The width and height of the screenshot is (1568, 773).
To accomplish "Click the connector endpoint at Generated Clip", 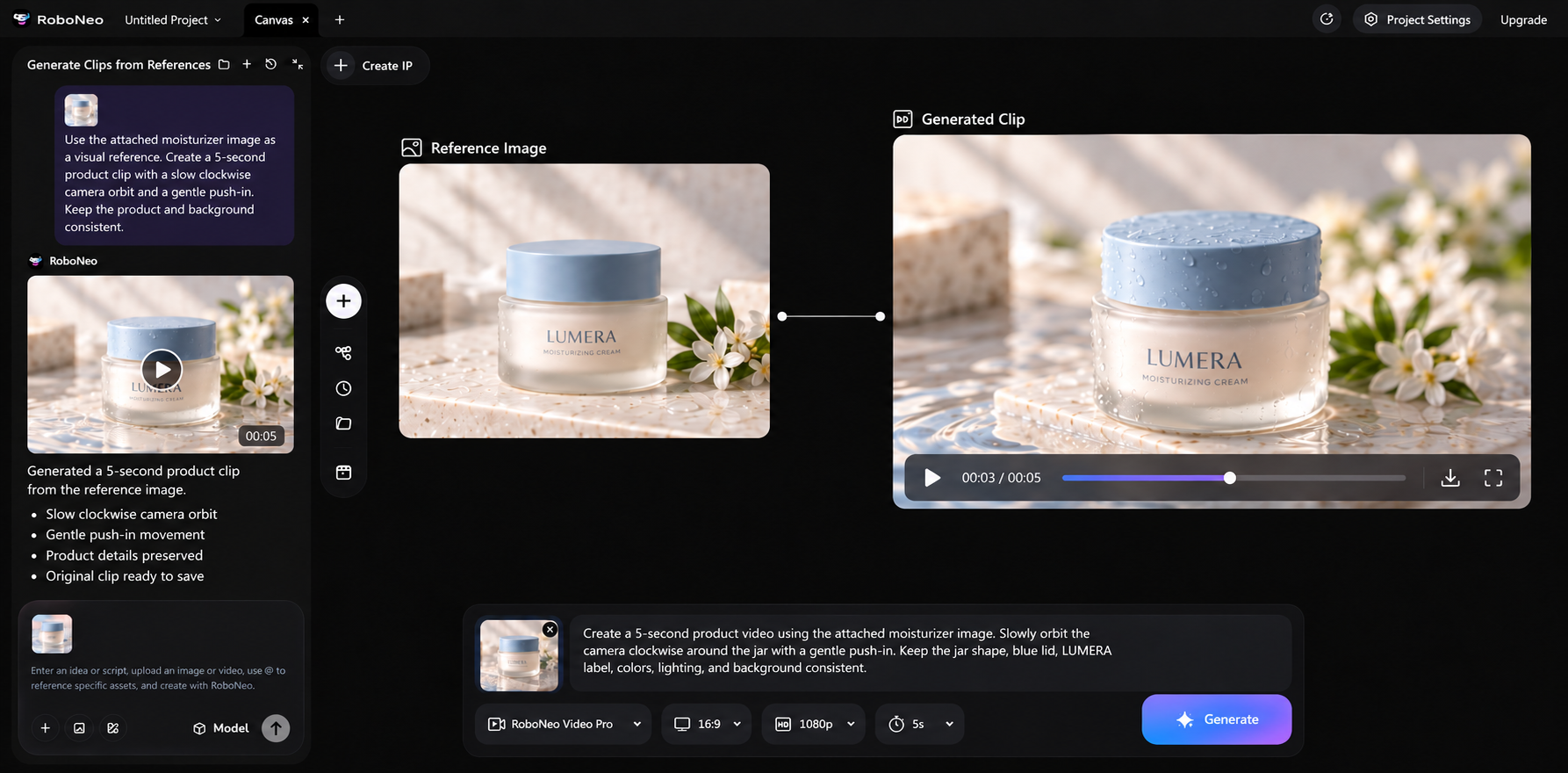I will coord(880,316).
